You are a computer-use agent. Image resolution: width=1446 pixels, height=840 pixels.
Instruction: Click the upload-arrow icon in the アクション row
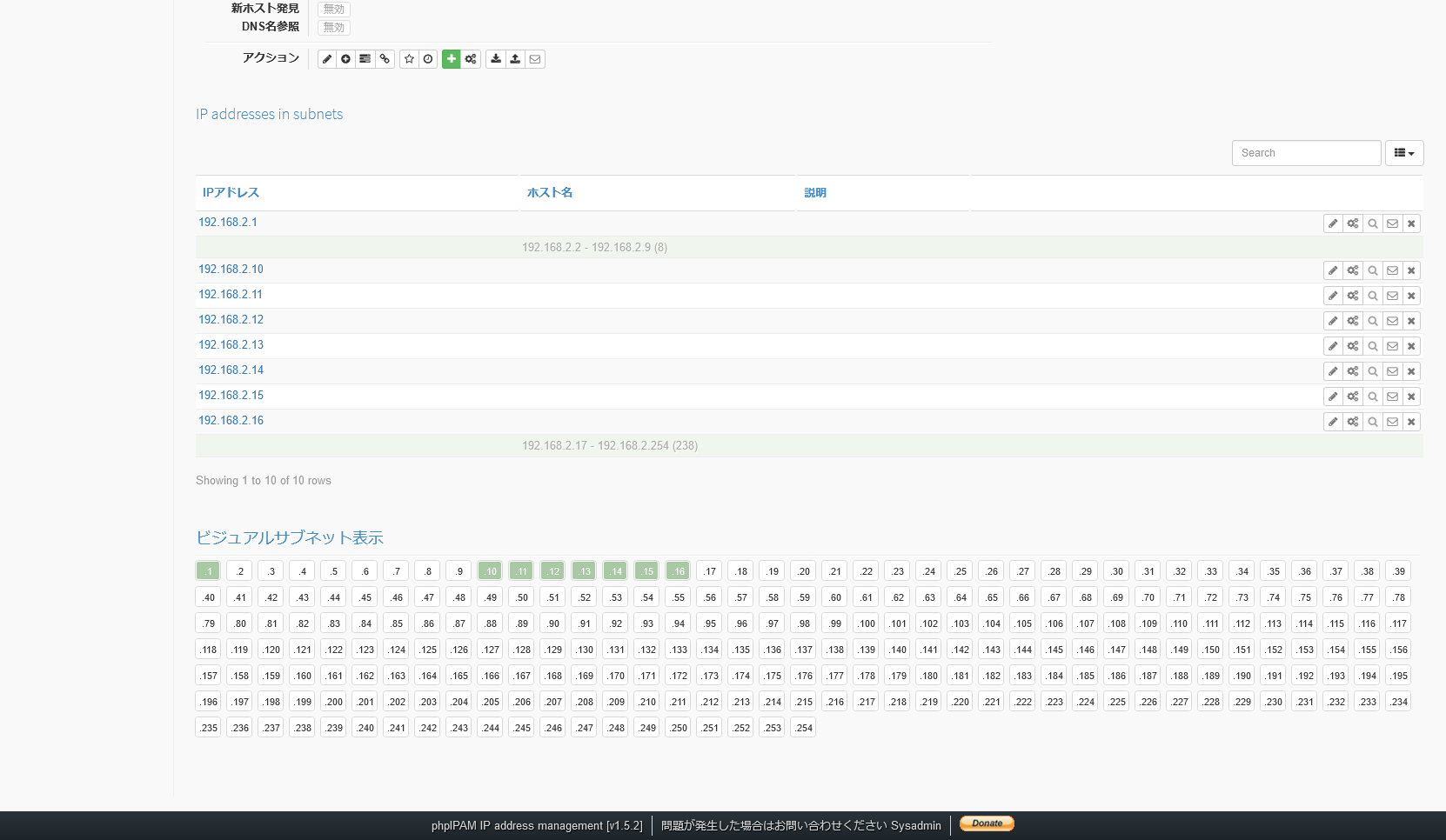click(515, 59)
